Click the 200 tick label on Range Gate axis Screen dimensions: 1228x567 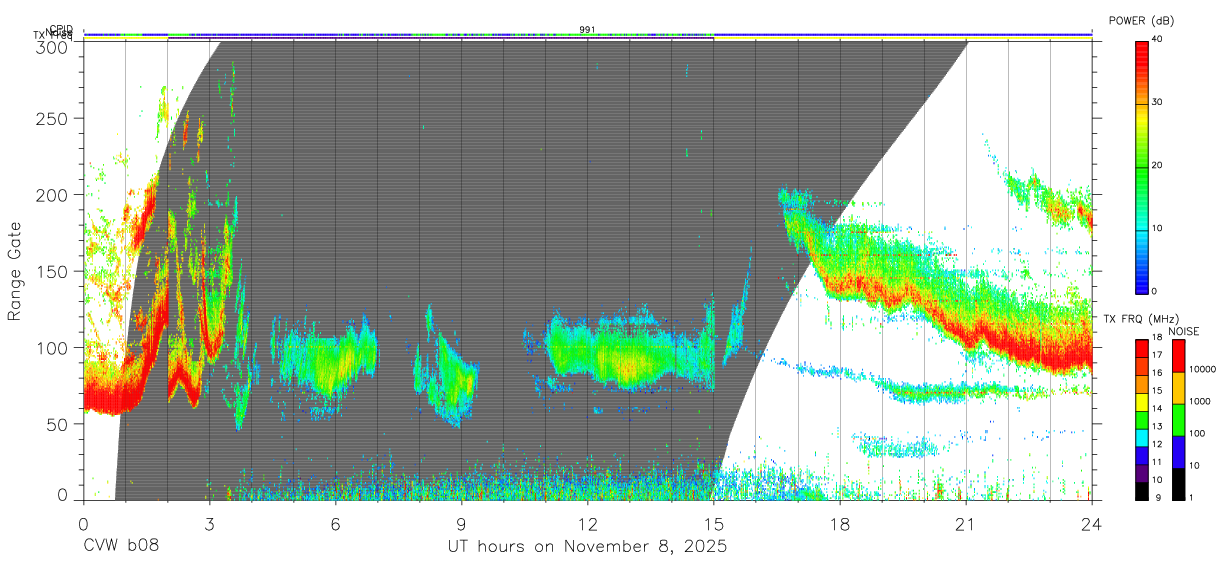pyautogui.click(x=51, y=195)
